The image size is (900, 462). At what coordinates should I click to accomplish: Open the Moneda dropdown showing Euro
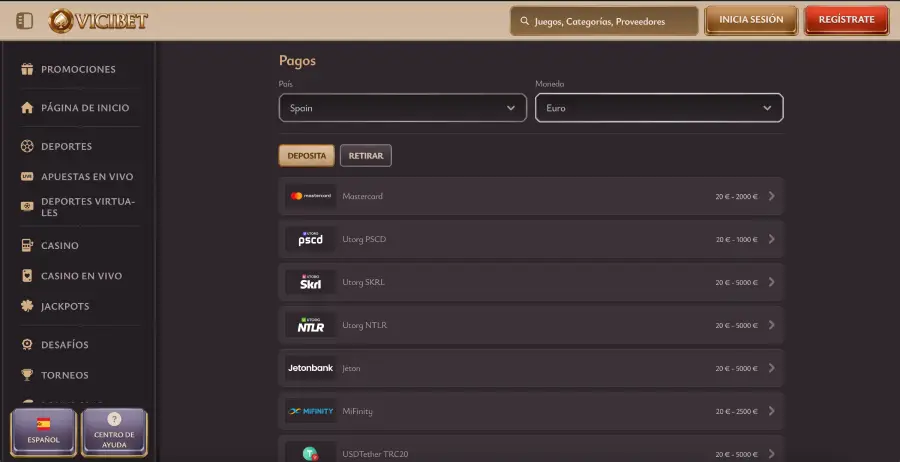(659, 108)
